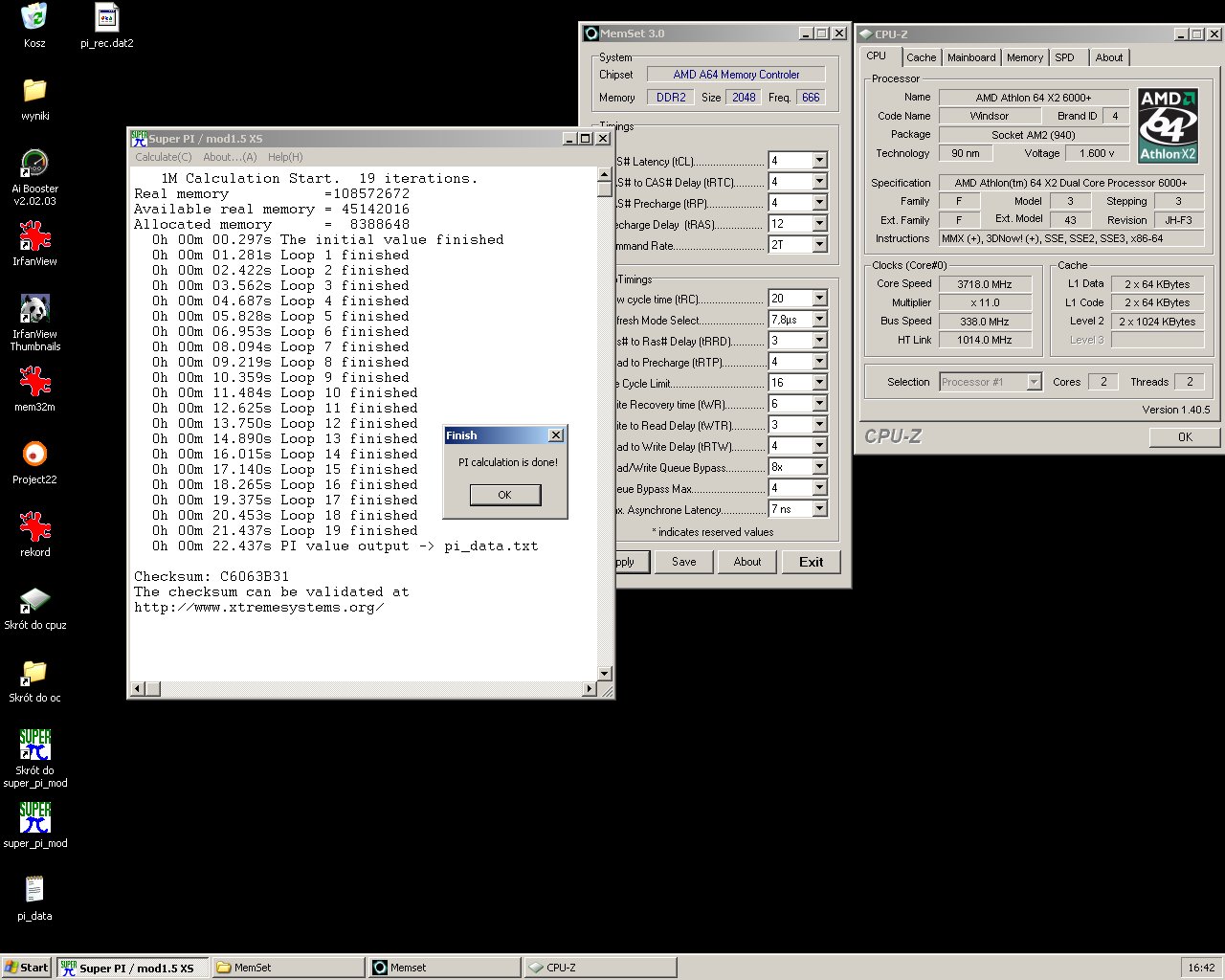Viewport: 1225px width, 980px height.
Task: Switch to the About tab in CPU-Z
Action: [1109, 57]
